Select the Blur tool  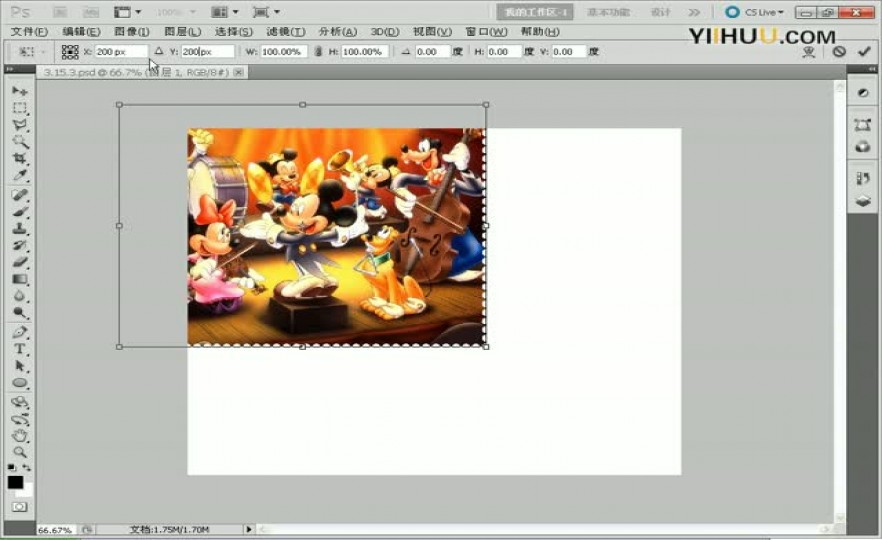[20, 296]
